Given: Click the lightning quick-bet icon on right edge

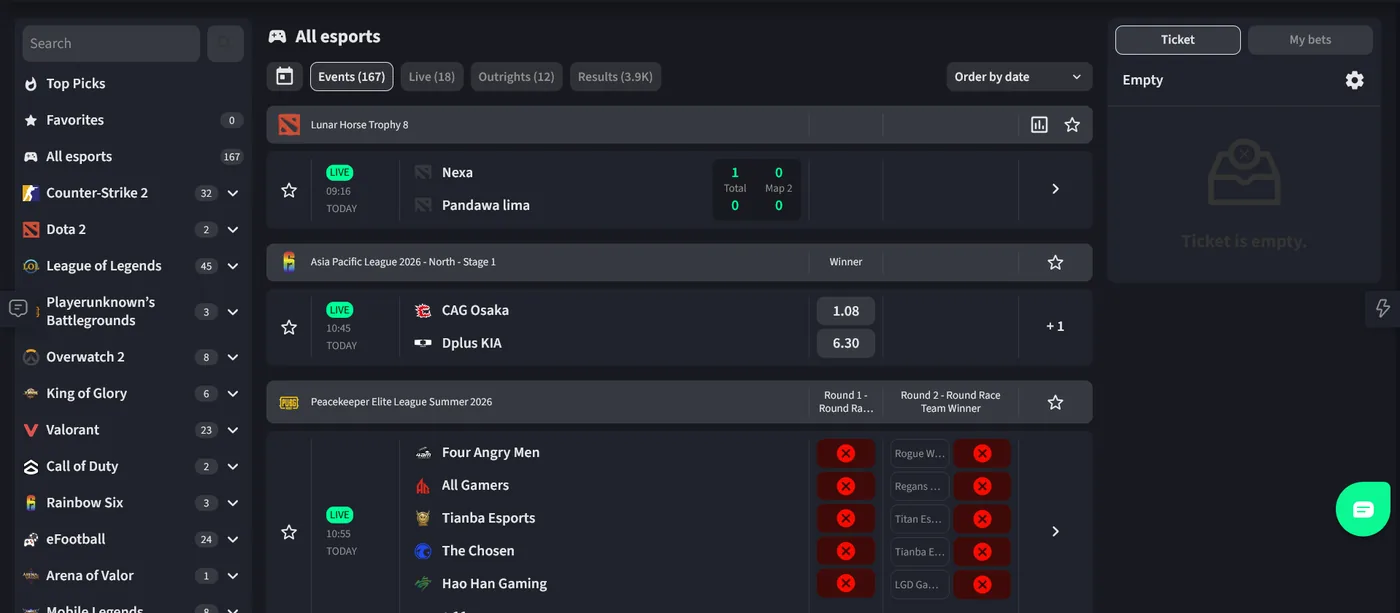Looking at the screenshot, I should click(x=1383, y=308).
